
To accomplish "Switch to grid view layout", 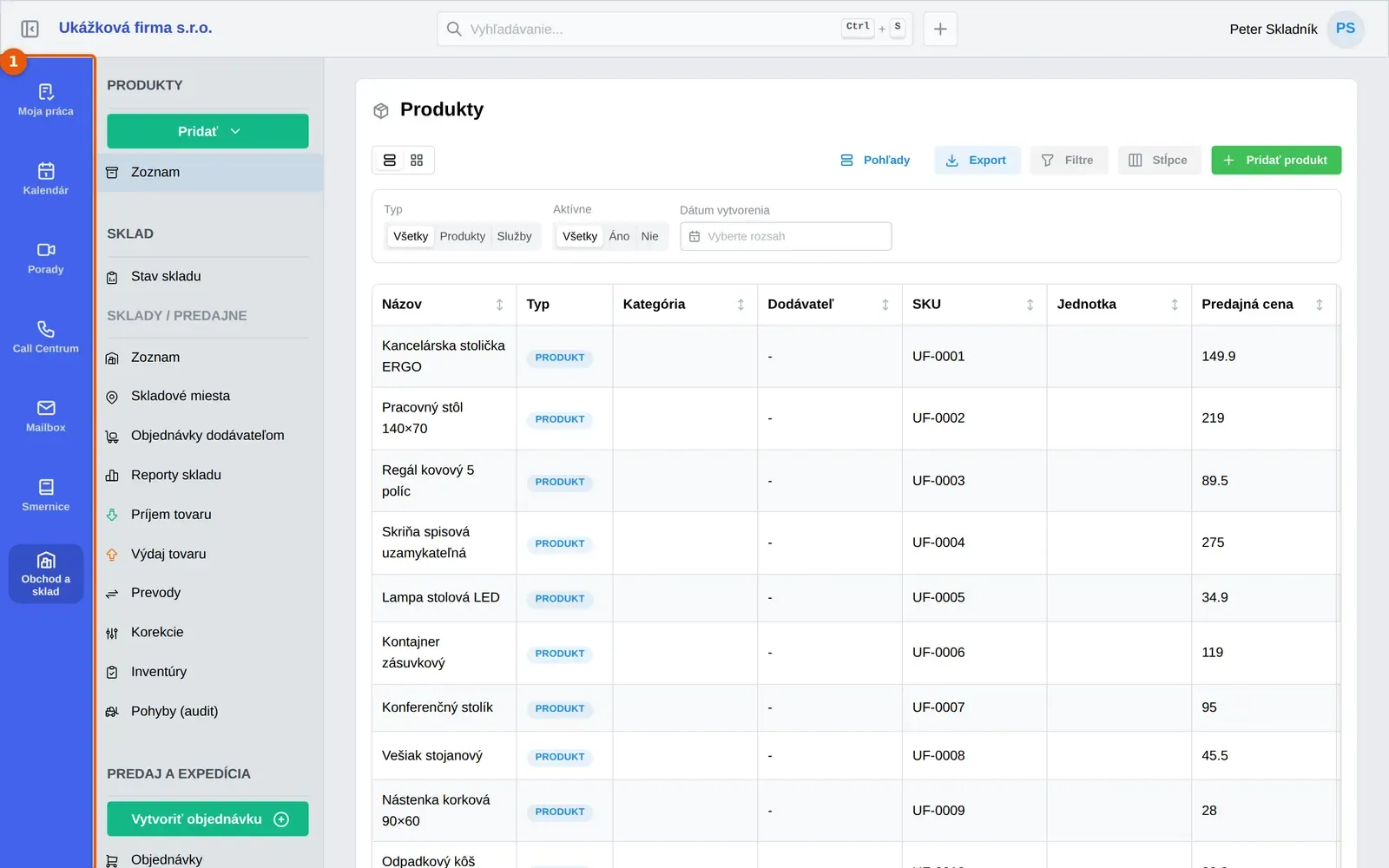I will pyautogui.click(x=417, y=161).
